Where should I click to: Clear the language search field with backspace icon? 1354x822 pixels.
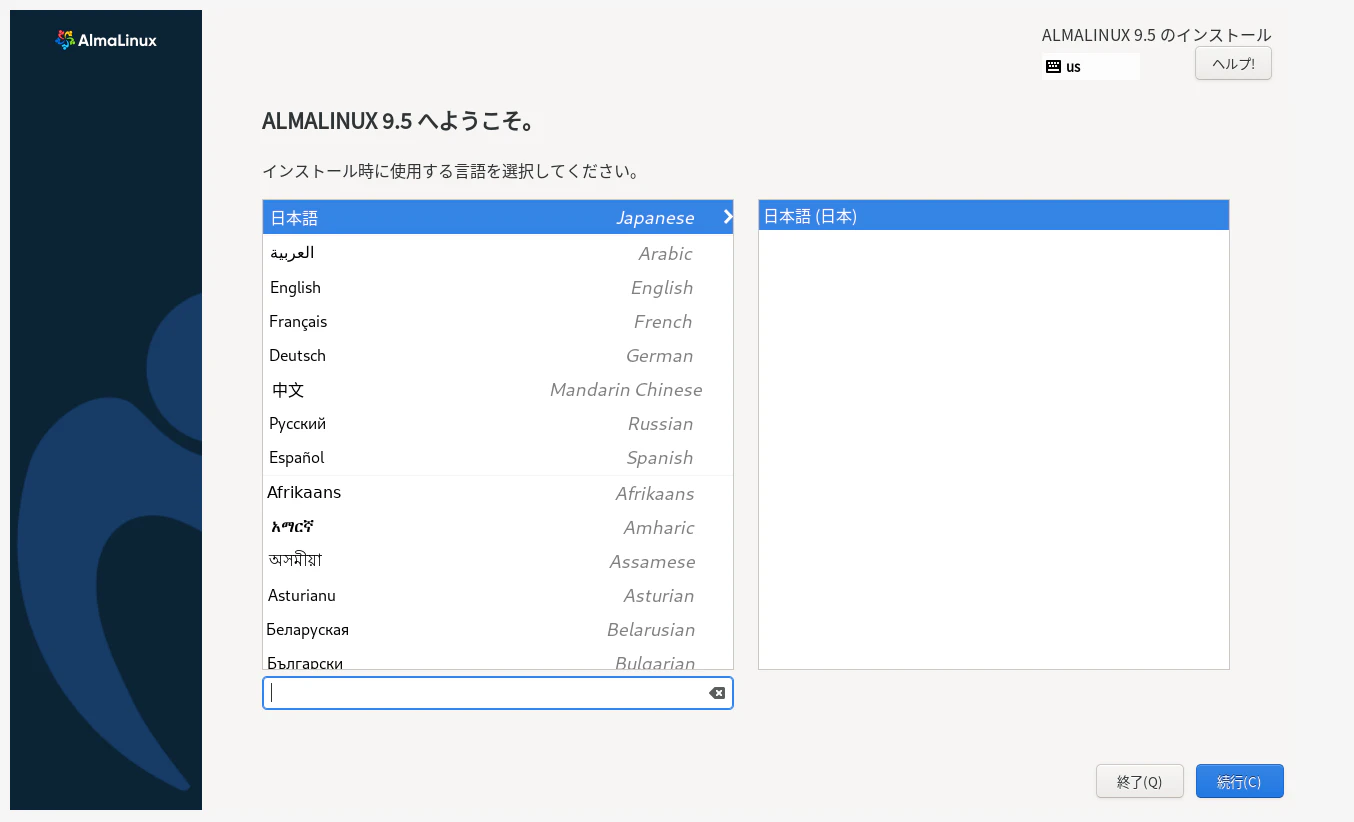pos(717,693)
